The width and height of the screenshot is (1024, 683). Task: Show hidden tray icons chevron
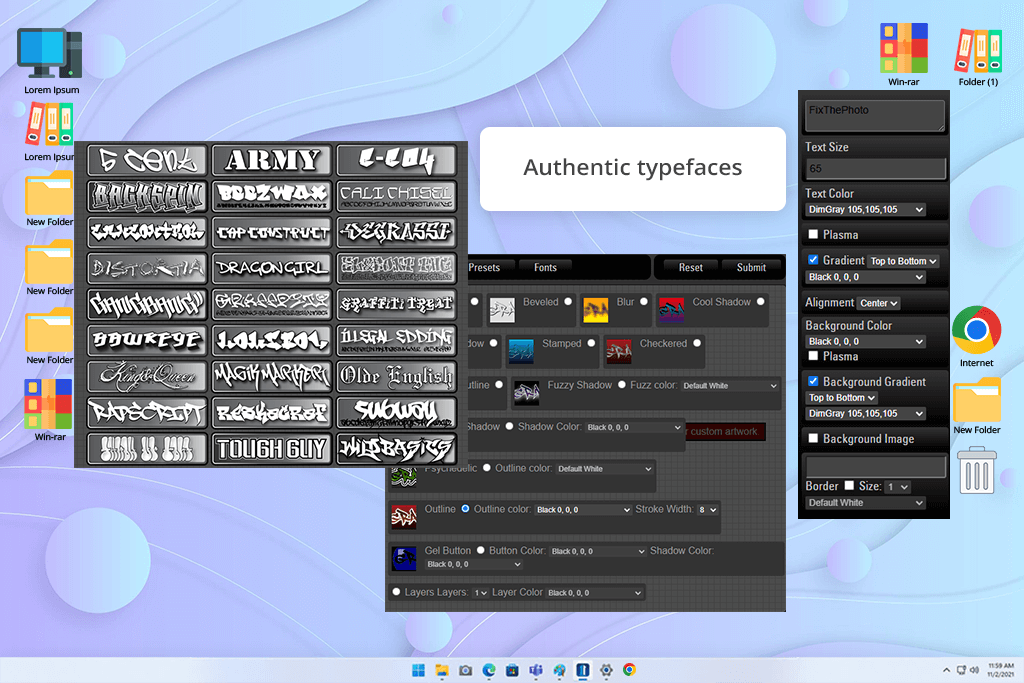point(946,670)
